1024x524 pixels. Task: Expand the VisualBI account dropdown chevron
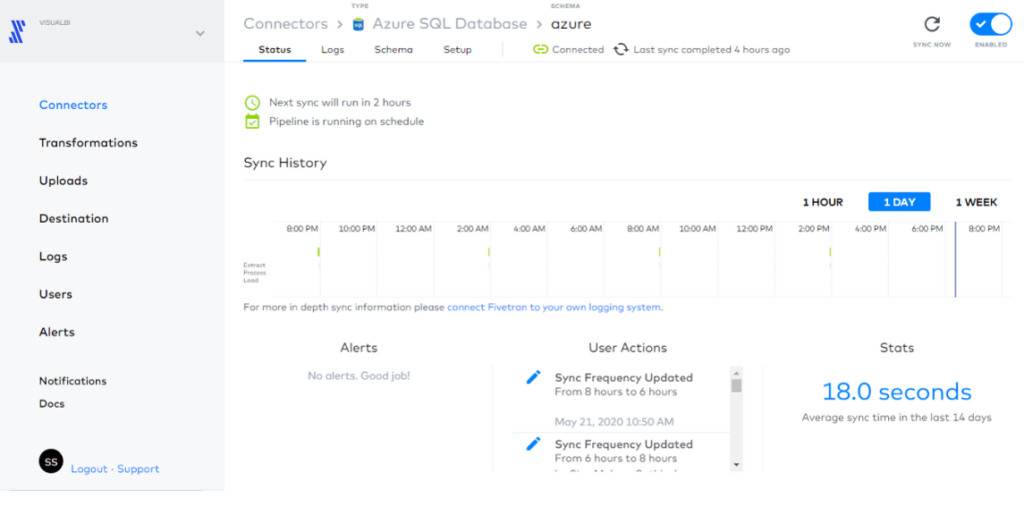pyautogui.click(x=200, y=33)
